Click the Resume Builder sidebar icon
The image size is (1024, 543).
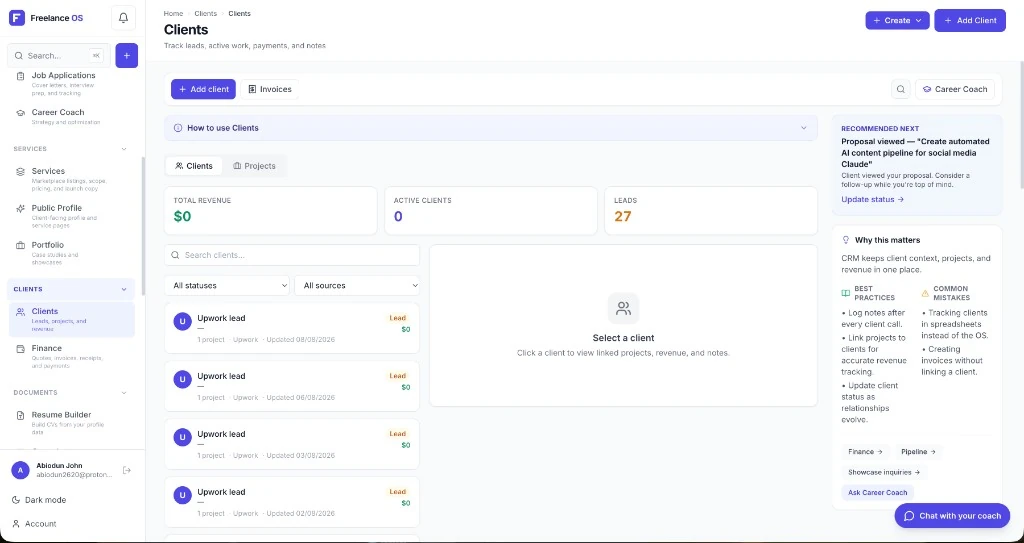21,415
